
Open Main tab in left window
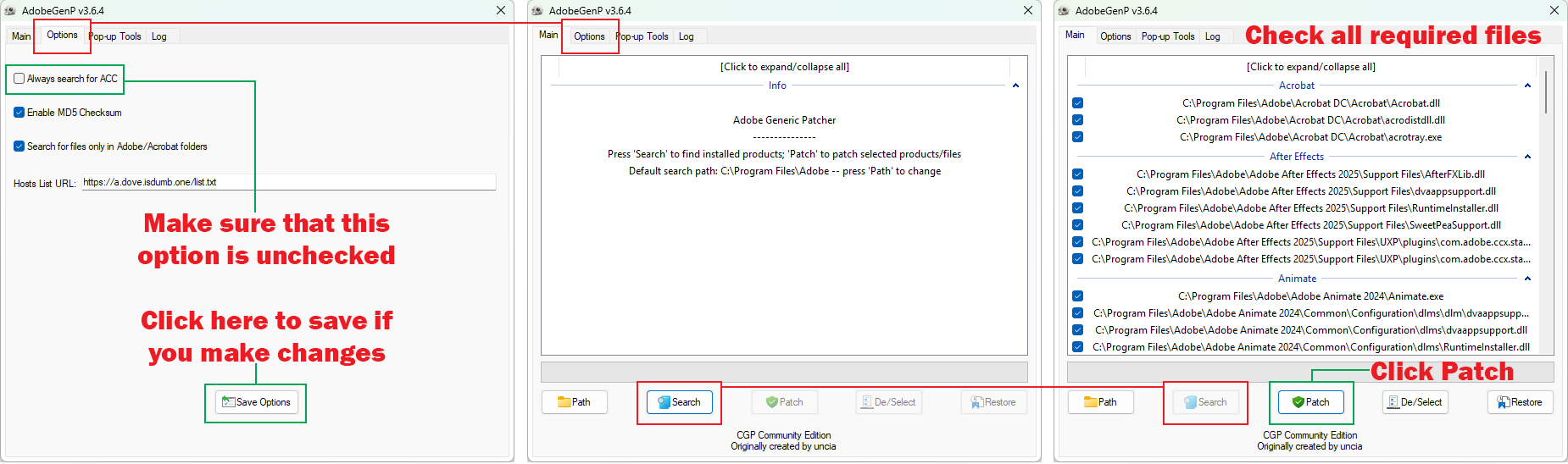pos(21,36)
